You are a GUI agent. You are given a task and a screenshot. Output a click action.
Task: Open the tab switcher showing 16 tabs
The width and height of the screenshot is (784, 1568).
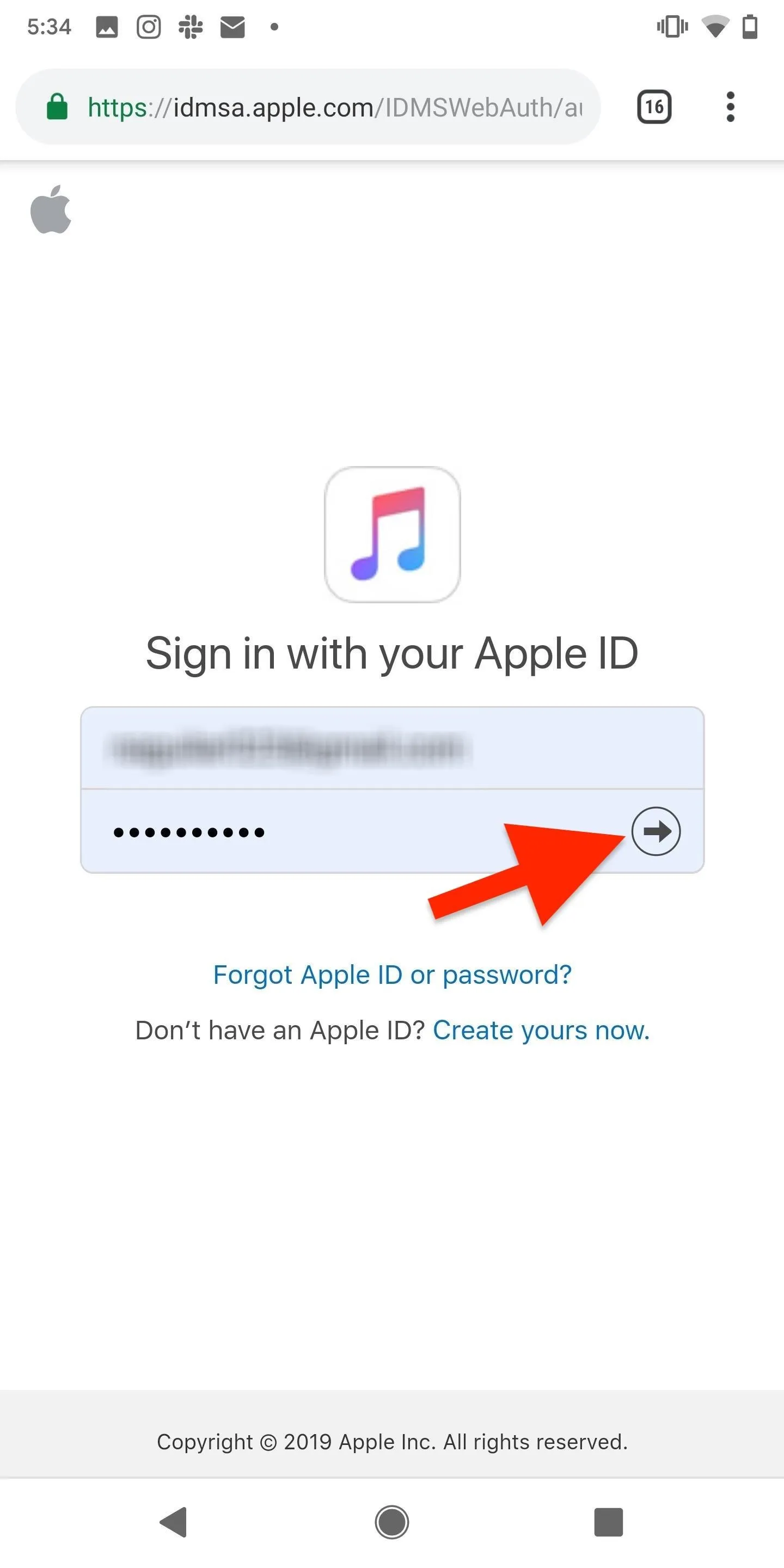click(x=654, y=107)
